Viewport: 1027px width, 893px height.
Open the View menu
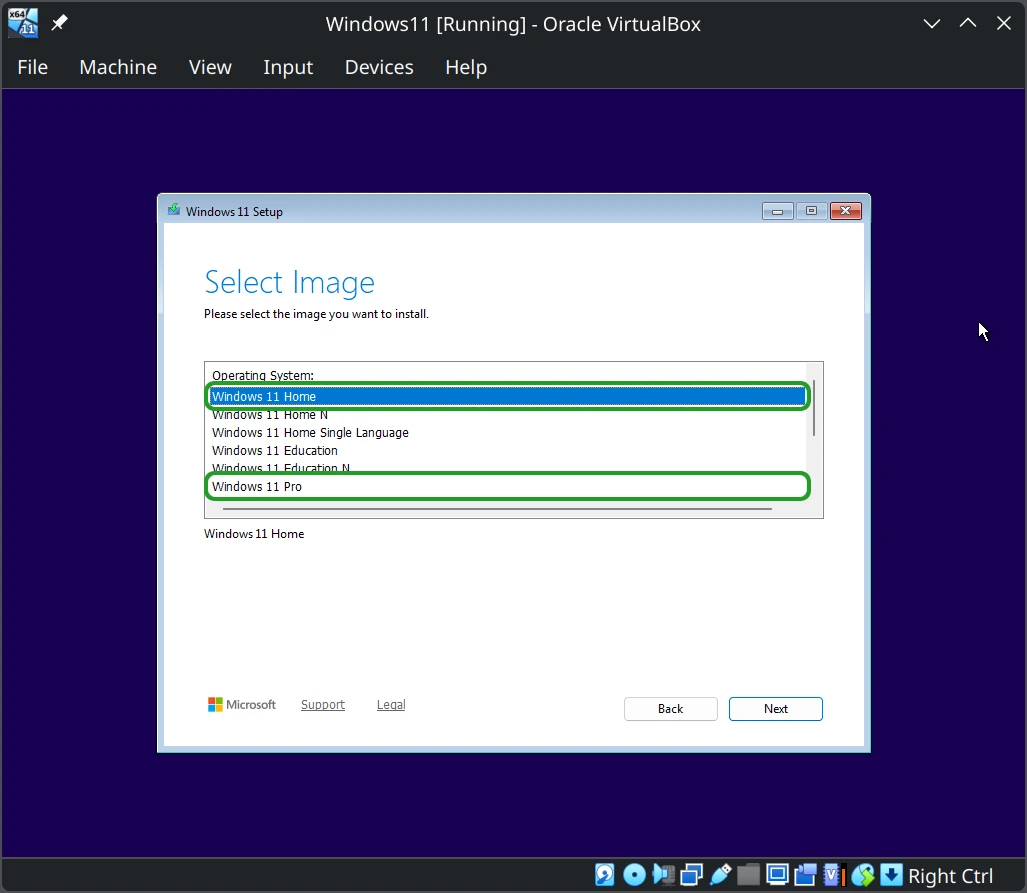click(x=210, y=67)
